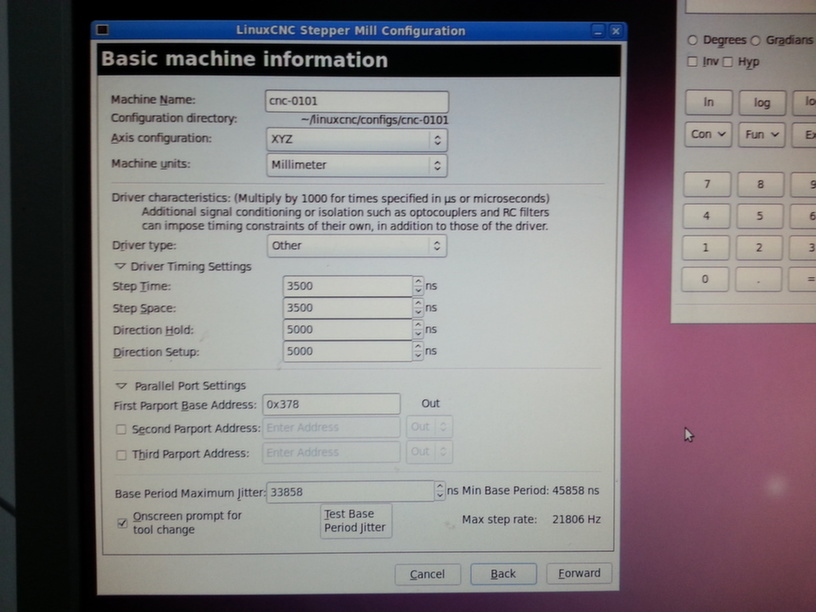The image size is (816, 612).
Task: Click the Max step rate 21806 Hz value
Action: click(577, 519)
